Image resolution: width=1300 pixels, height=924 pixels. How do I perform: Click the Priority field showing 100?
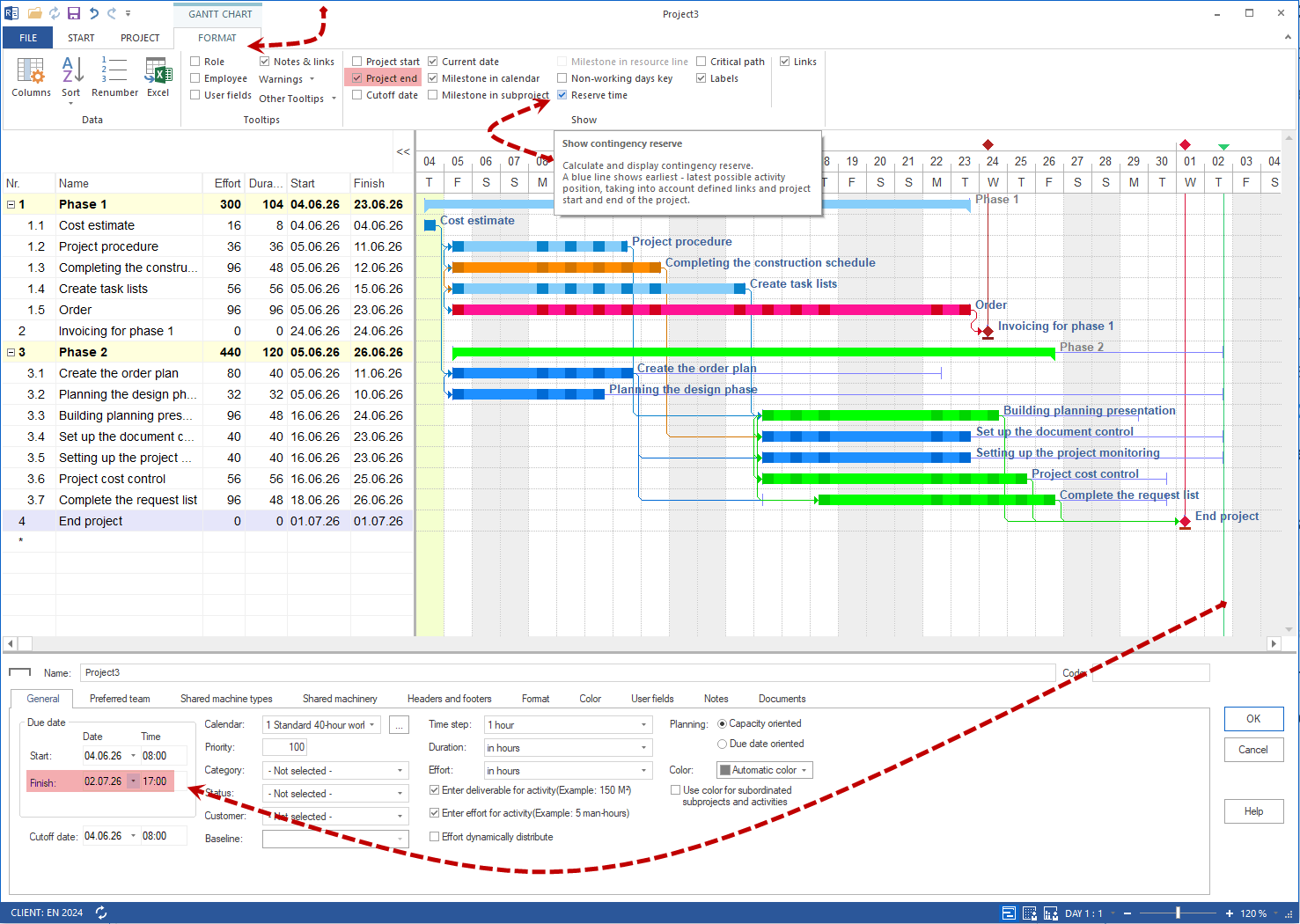pos(285,747)
